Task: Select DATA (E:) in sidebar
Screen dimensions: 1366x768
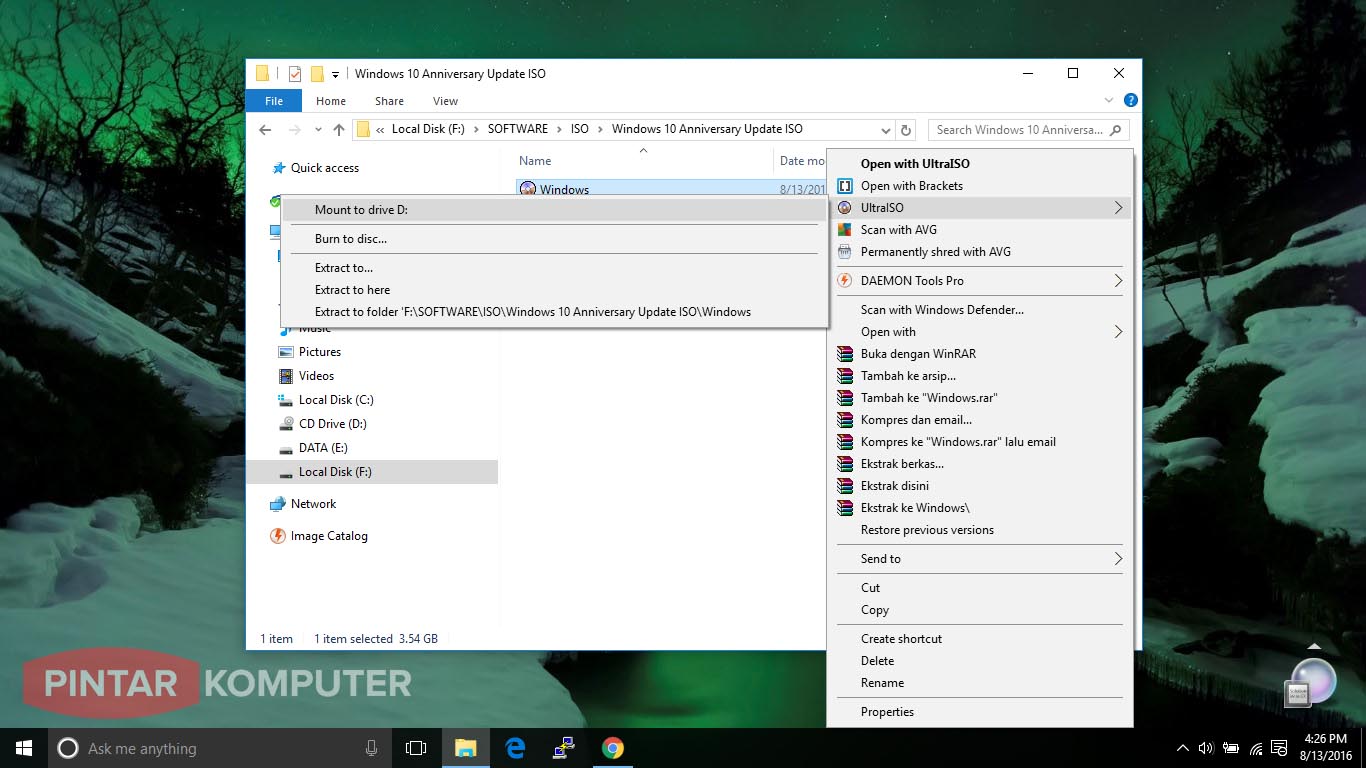Action: click(323, 448)
